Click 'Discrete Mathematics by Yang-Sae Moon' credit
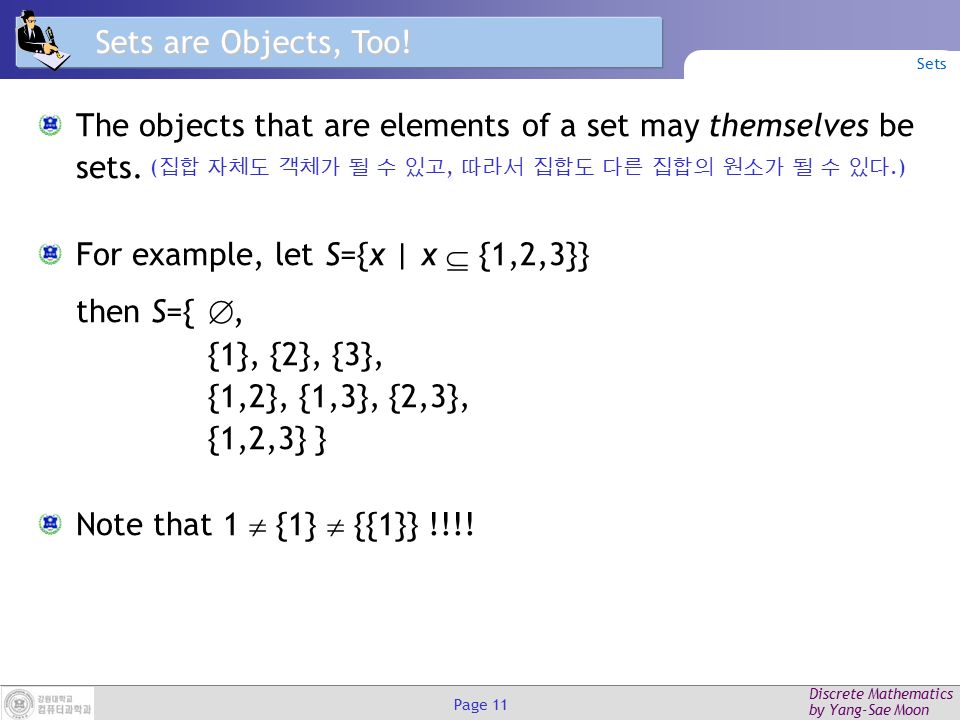 (880, 702)
